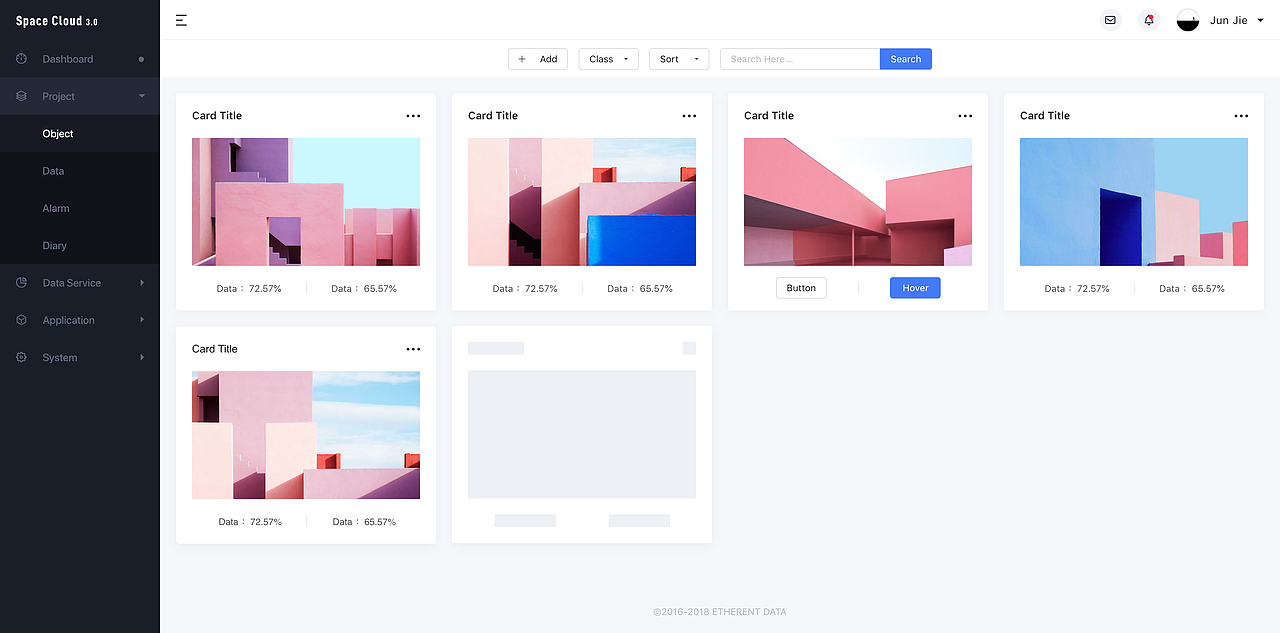Viewport: 1280px width, 633px height.
Task: Click the Data Service pie chart icon
Action: (x=21, y=283)
